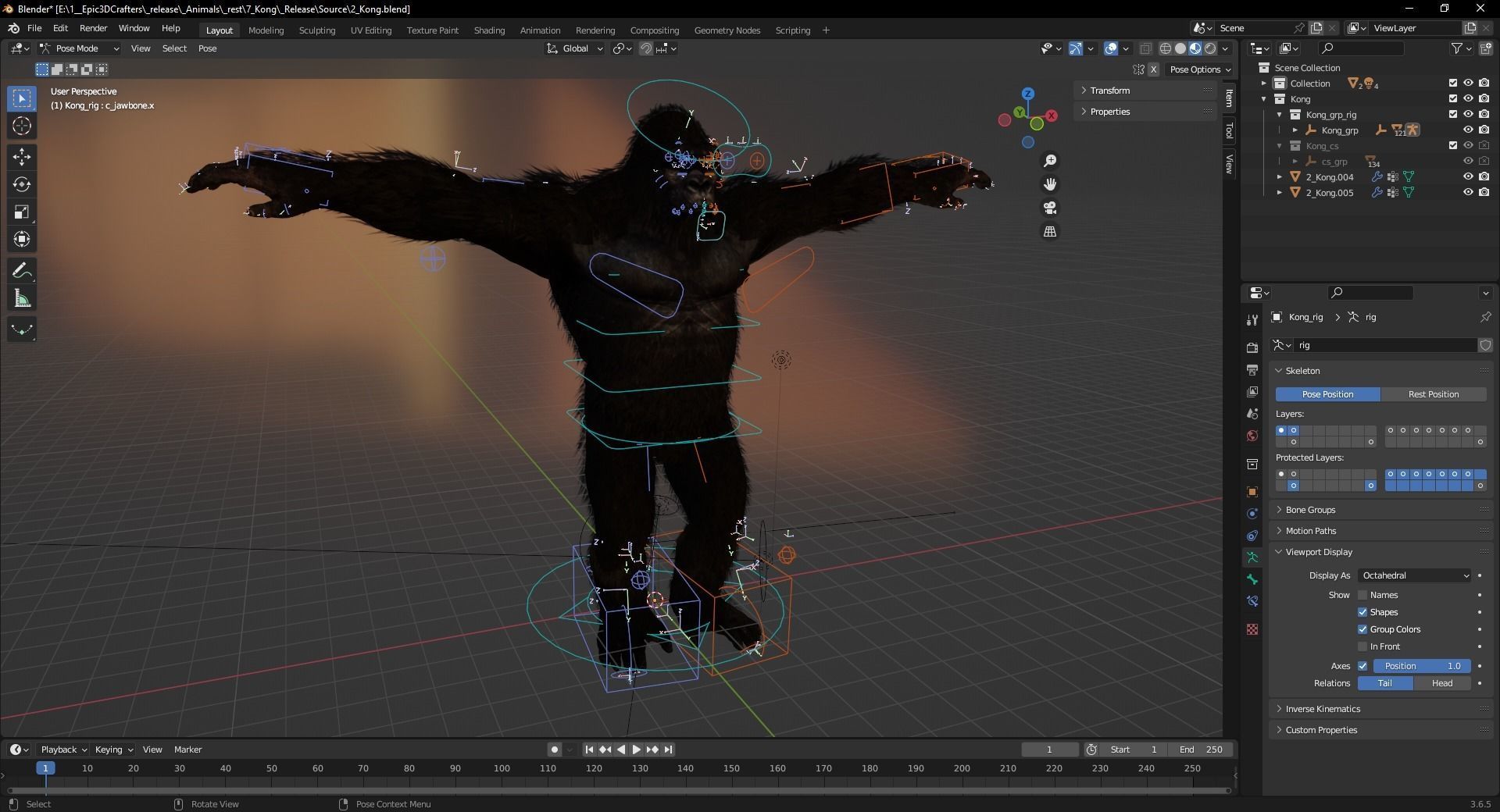Enable auto keying record button
This screenshot has height=812, width=1500.
[555, 750]
